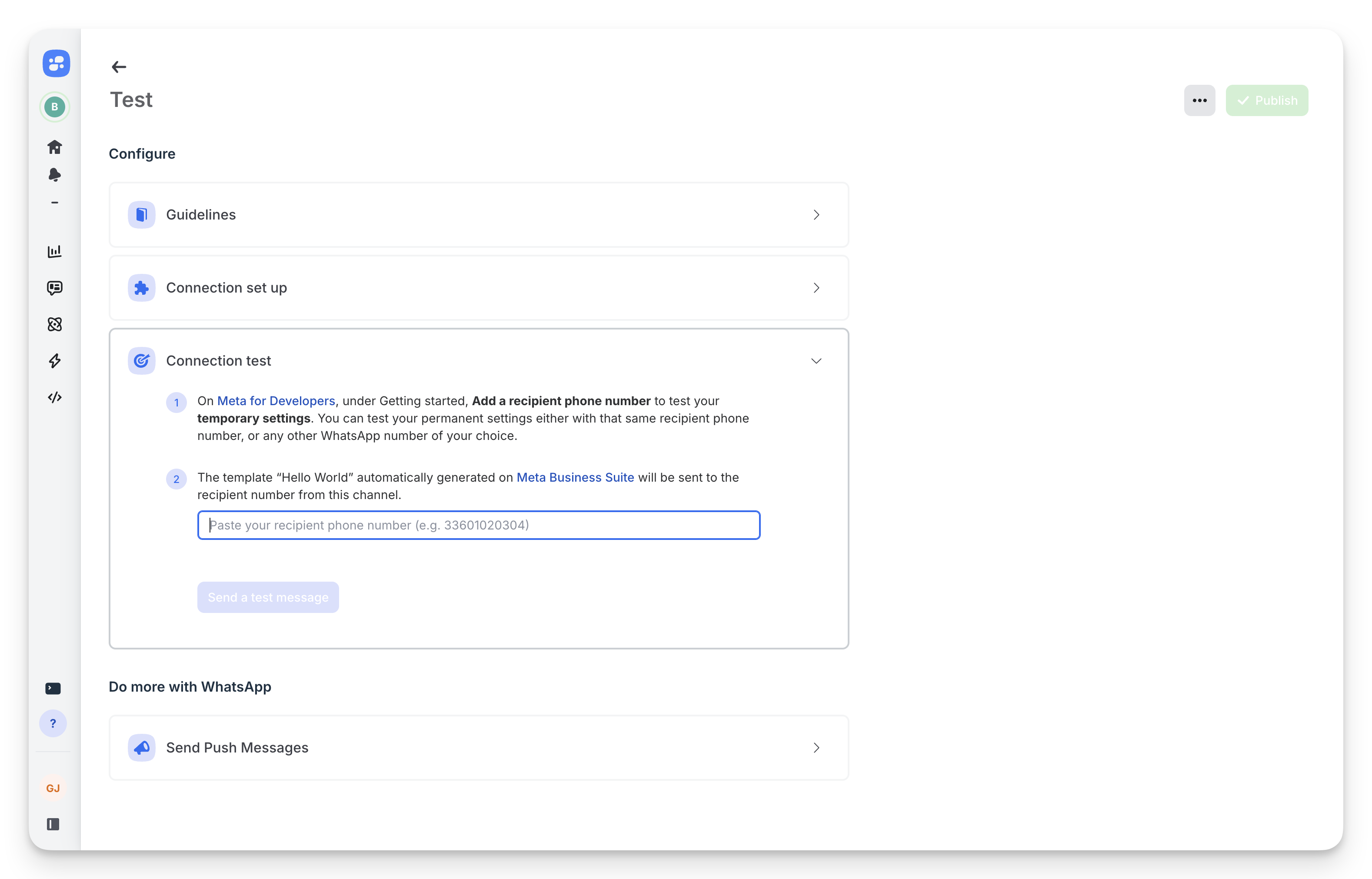
Task: Open the analytics bar chart icon
Action: coord(55,251)
